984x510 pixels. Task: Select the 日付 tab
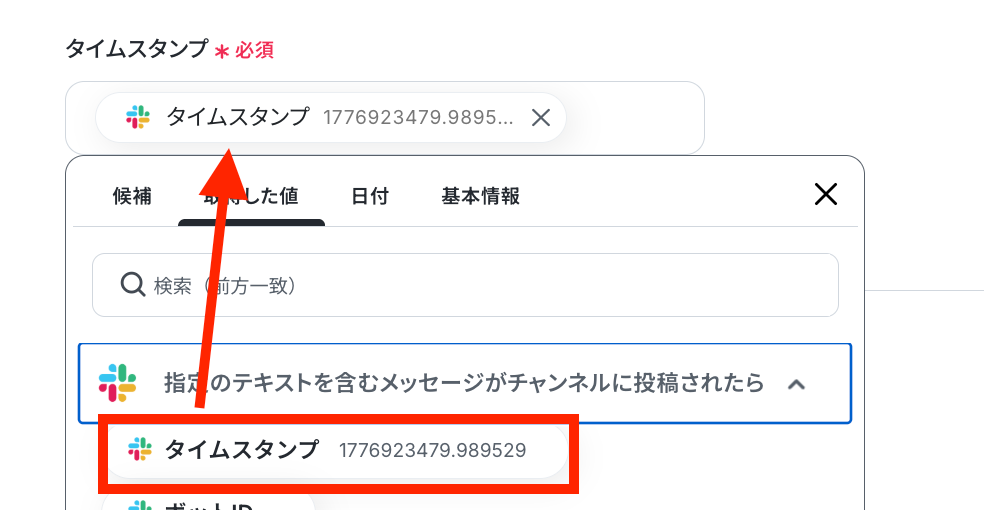click(x=369, y=196)
